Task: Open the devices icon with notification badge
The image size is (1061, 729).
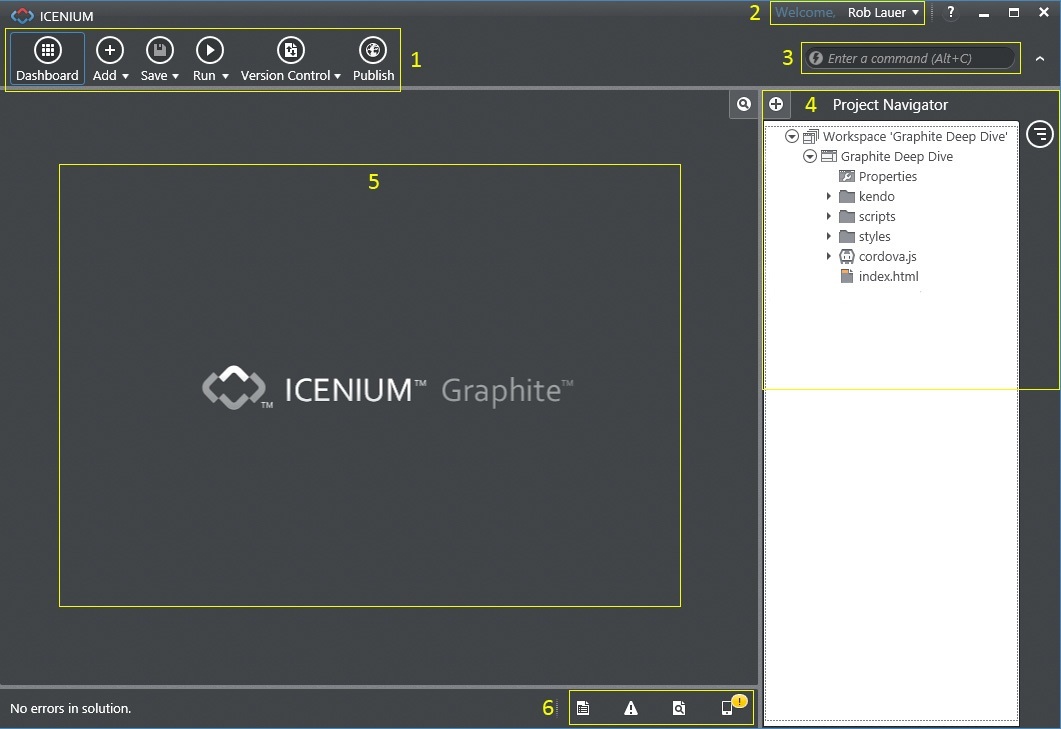Action: click(732, 706)
